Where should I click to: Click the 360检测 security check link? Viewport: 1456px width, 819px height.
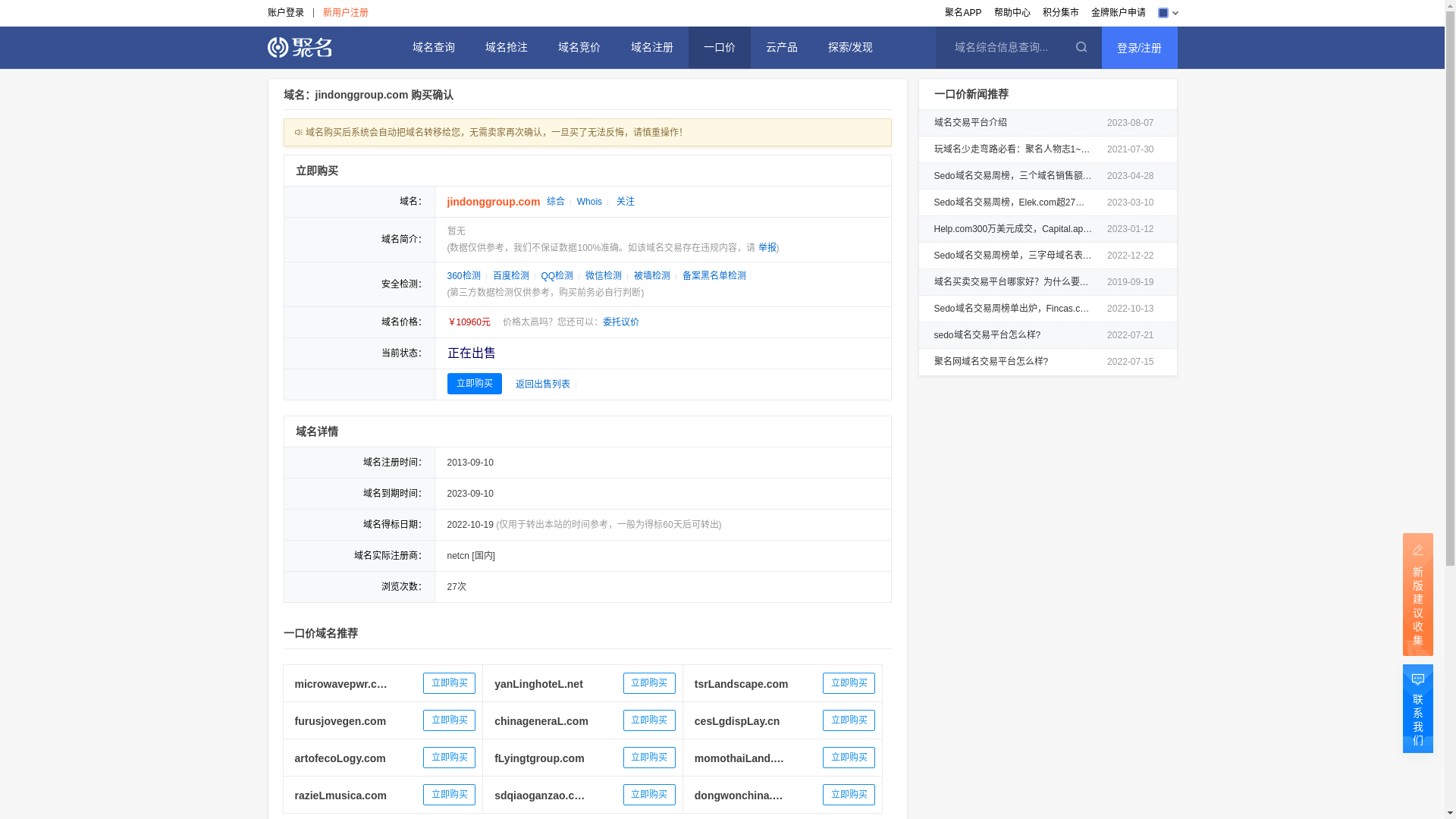click(463, 276)
